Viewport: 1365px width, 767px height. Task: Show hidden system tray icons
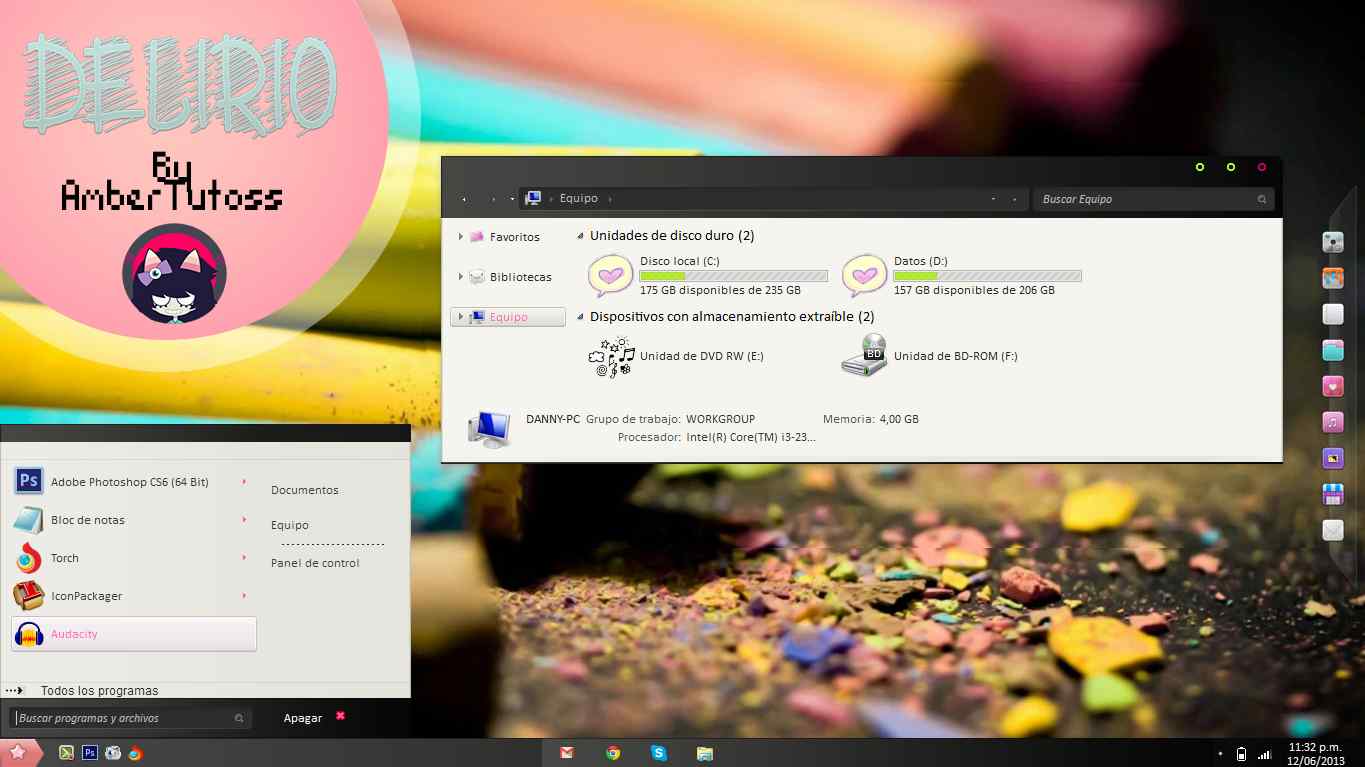[x=1220, y=754]
